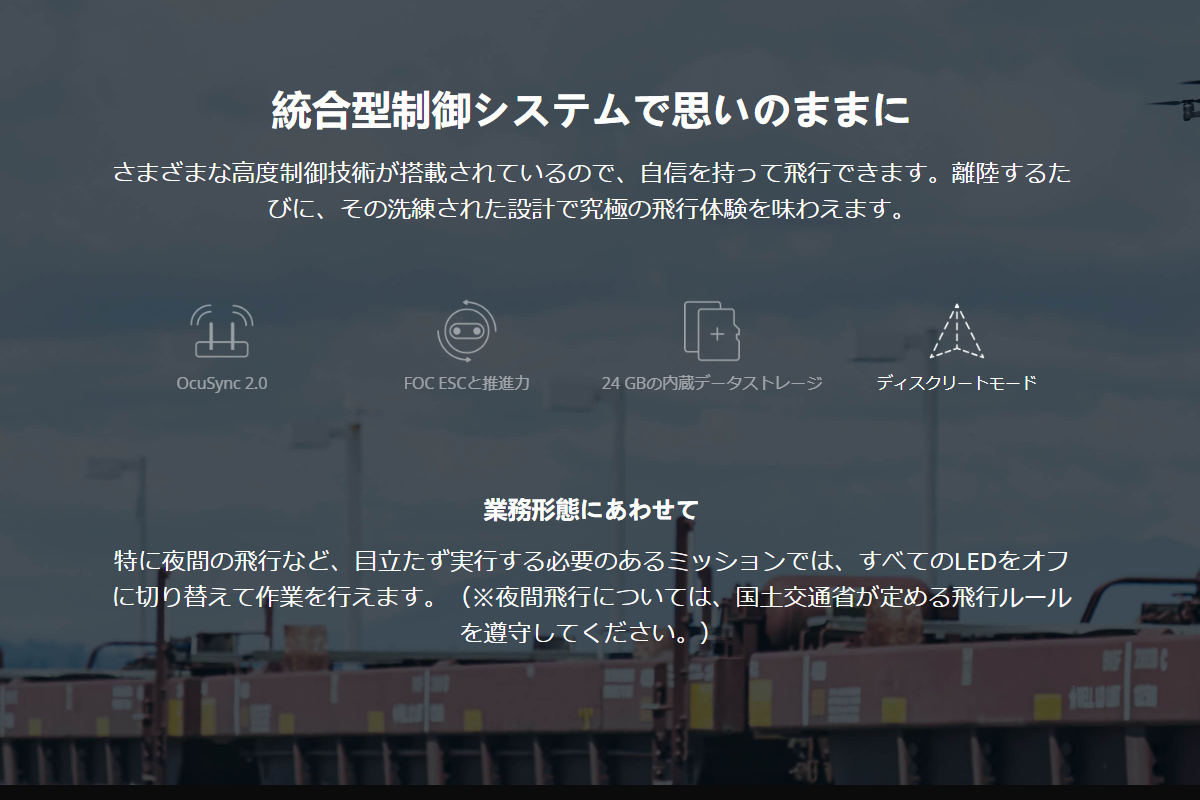Click the paragraph starting 特に夜間の飛行など

[x=591, y=596]
